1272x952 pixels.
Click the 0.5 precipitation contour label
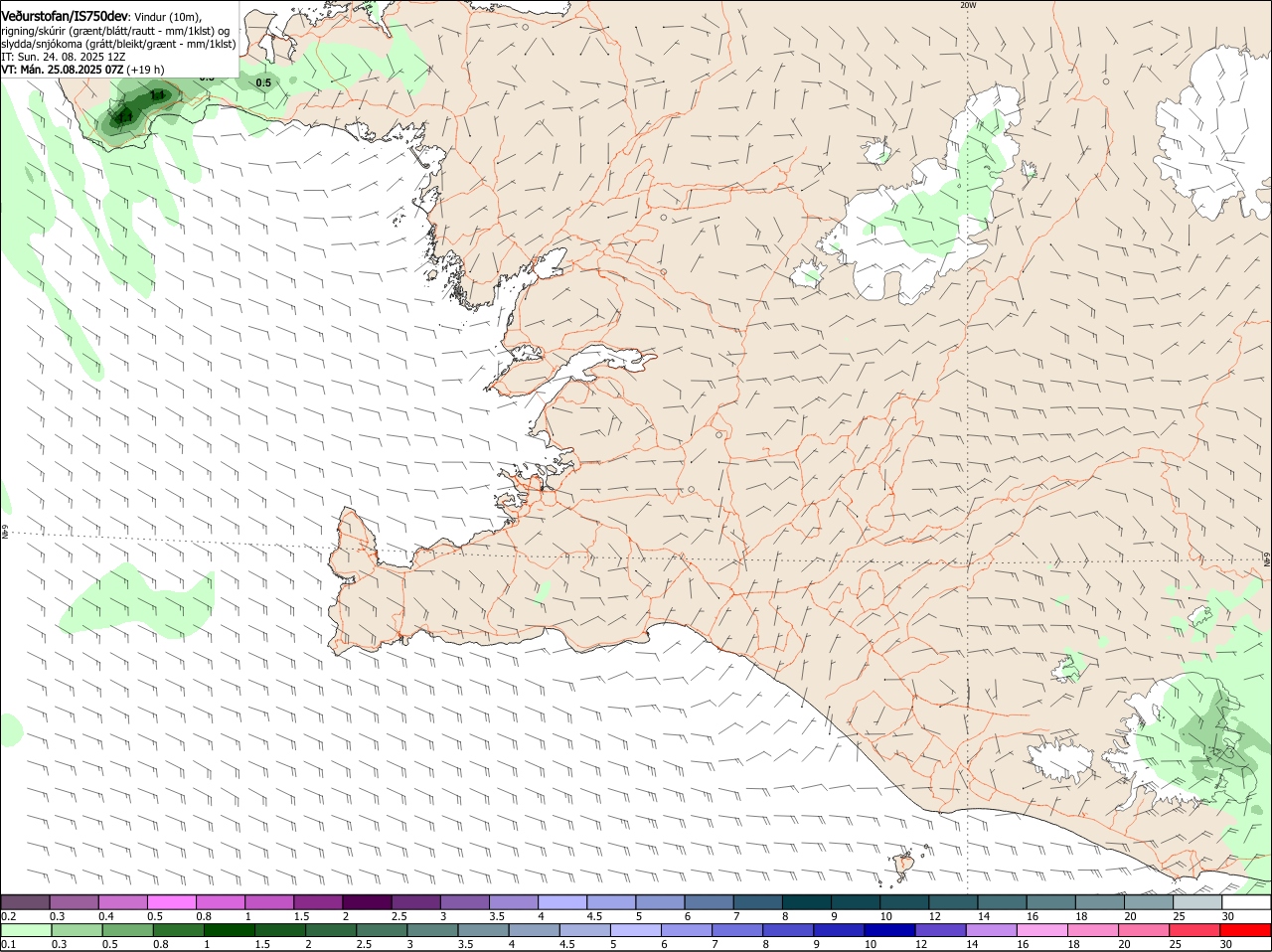(x=263, y=83)
